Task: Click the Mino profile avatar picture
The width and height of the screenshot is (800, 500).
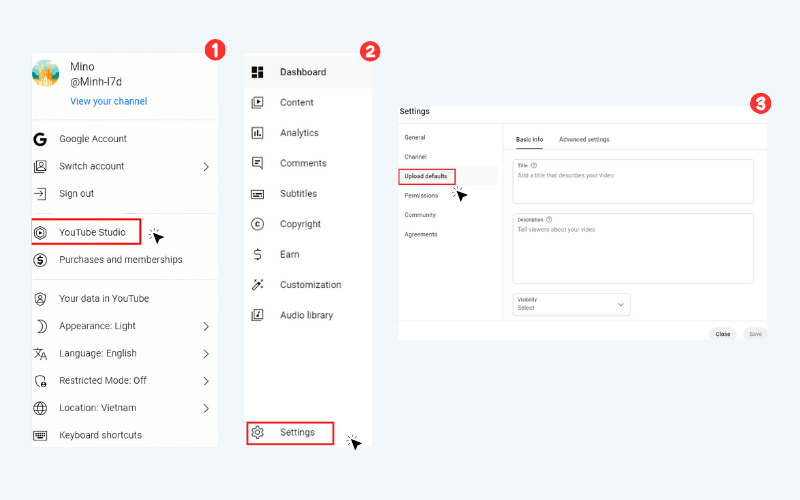Action: 45,73
